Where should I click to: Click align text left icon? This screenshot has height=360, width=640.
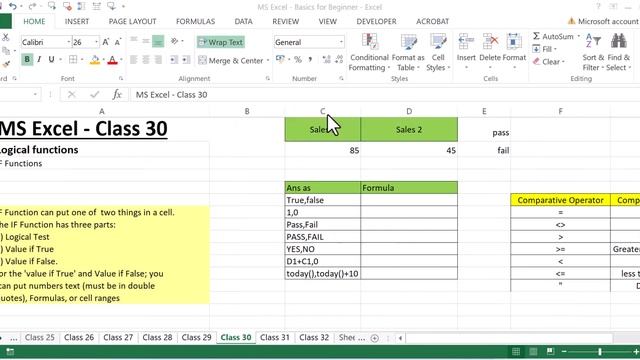(133, 60)
